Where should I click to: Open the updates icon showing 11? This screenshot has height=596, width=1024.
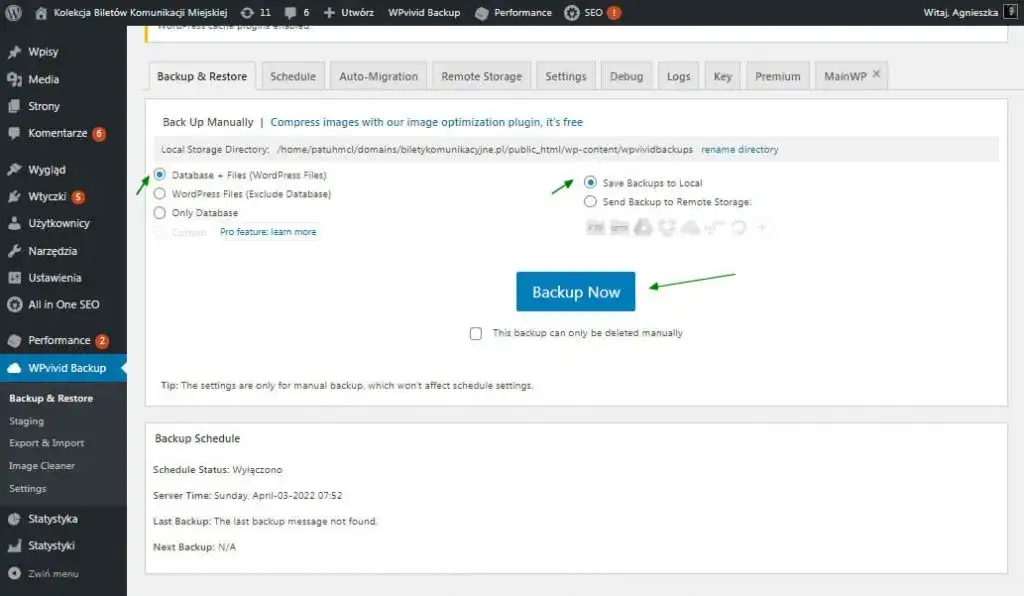(x=248, y=12)
